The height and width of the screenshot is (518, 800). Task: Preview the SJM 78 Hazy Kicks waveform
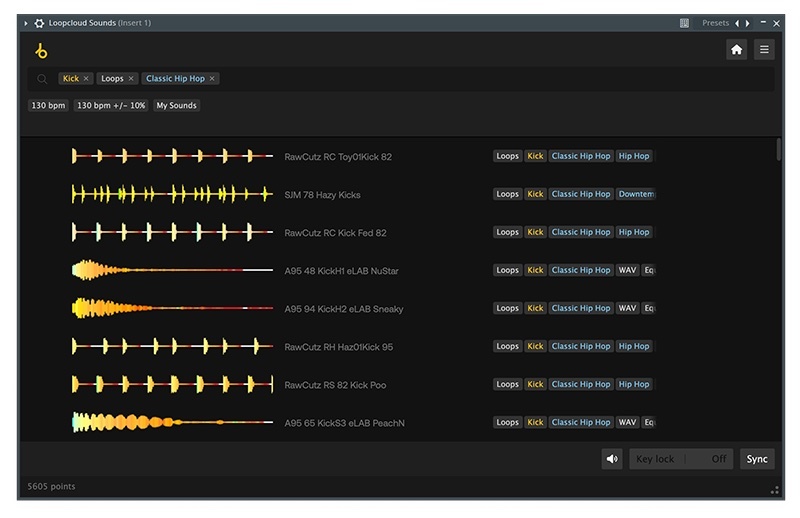172,194
